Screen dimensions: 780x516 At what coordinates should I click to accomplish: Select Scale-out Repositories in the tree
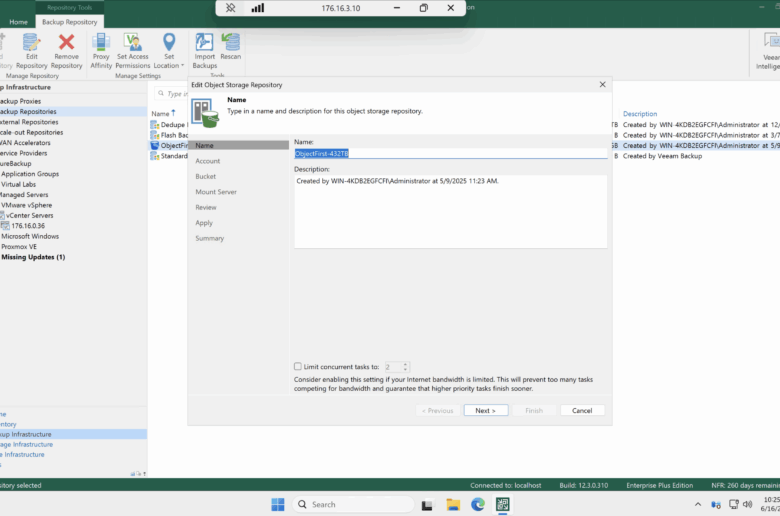pyautogui.click(x=31, y=132)
